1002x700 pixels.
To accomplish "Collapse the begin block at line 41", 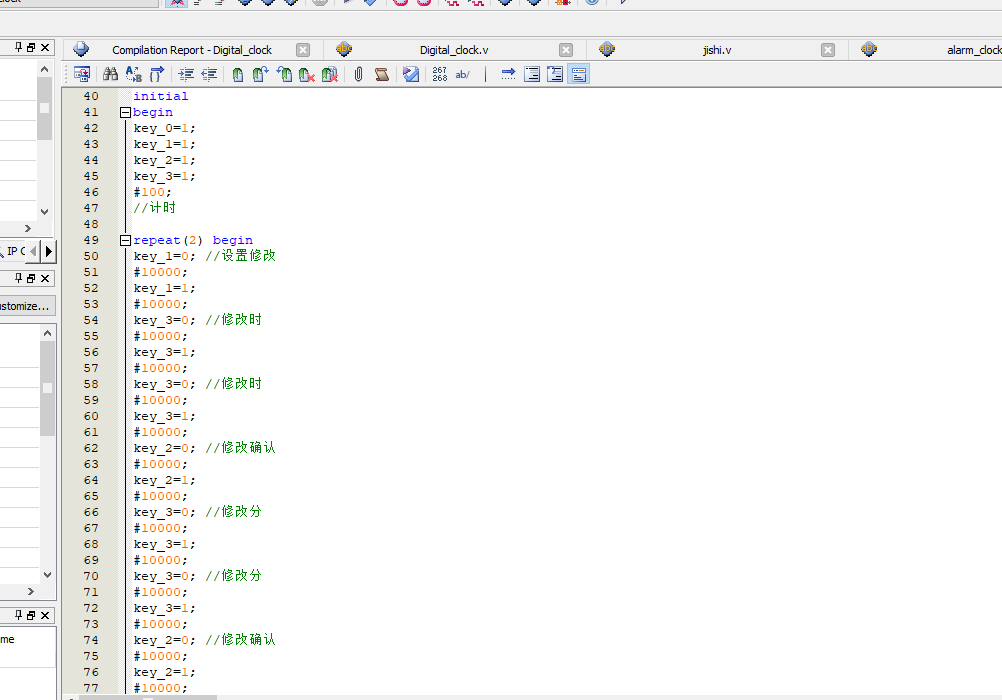I will 125,113.
